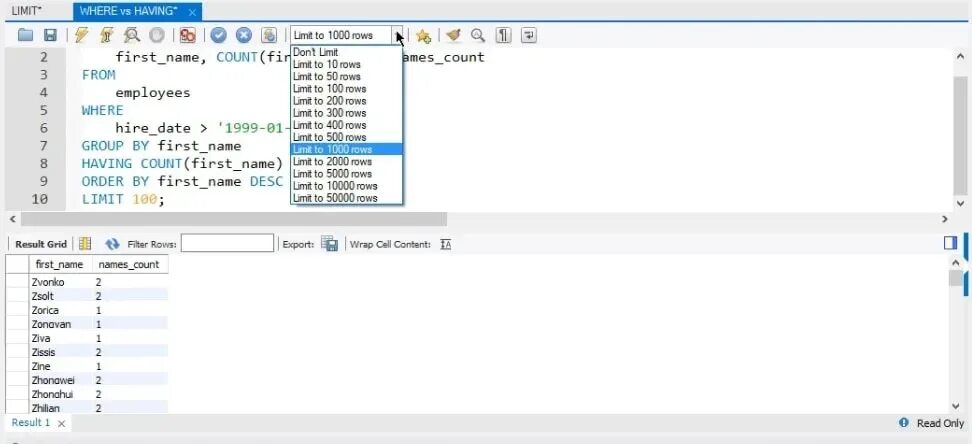The width and height of the screenshot is (972, 444).
Task: Rollback the transaction with the X icon
Action: [x=244, y=35]
